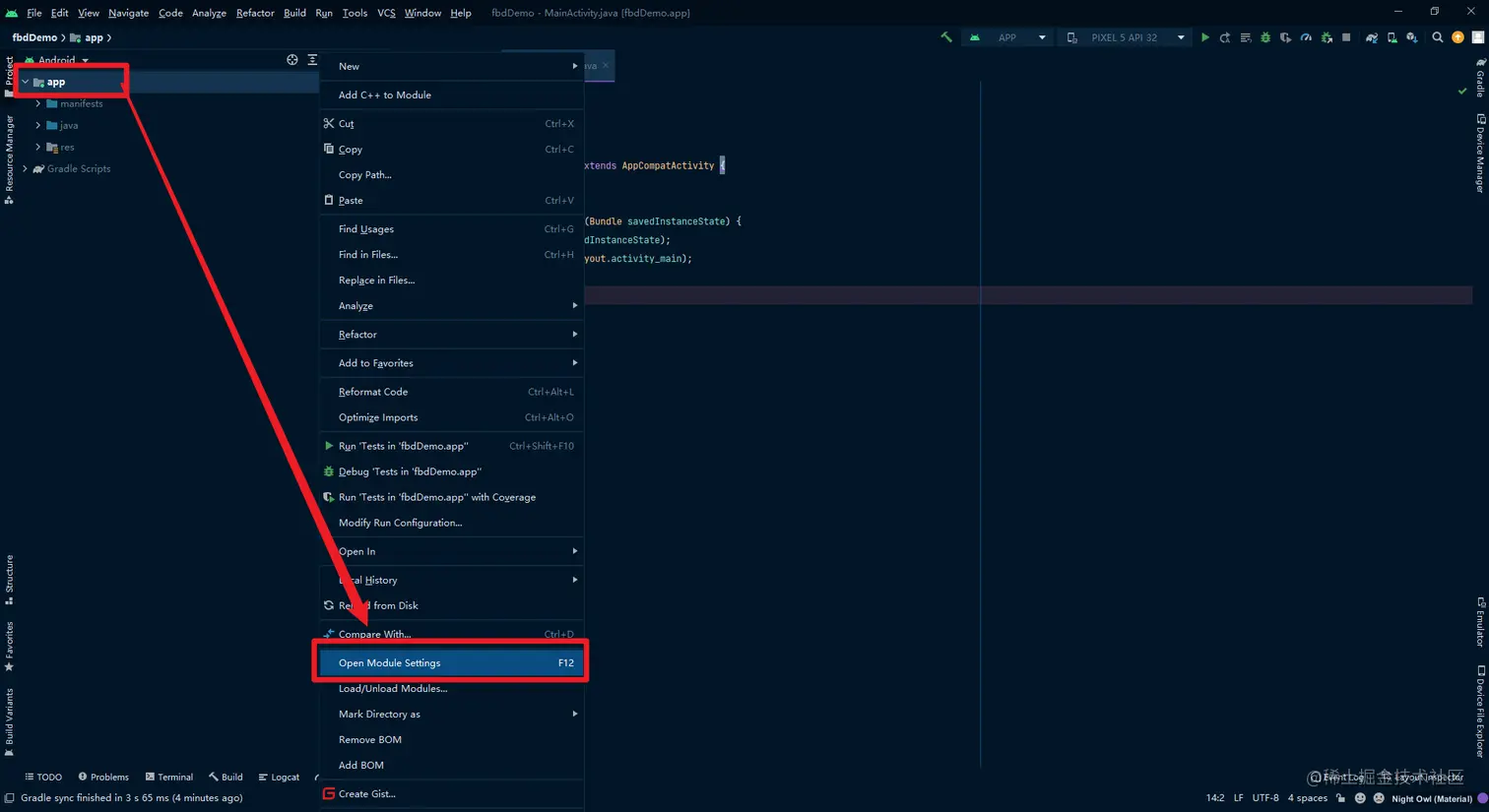Click the tool window toggle icon bottom-left
1489x812 pixels.
9,798
